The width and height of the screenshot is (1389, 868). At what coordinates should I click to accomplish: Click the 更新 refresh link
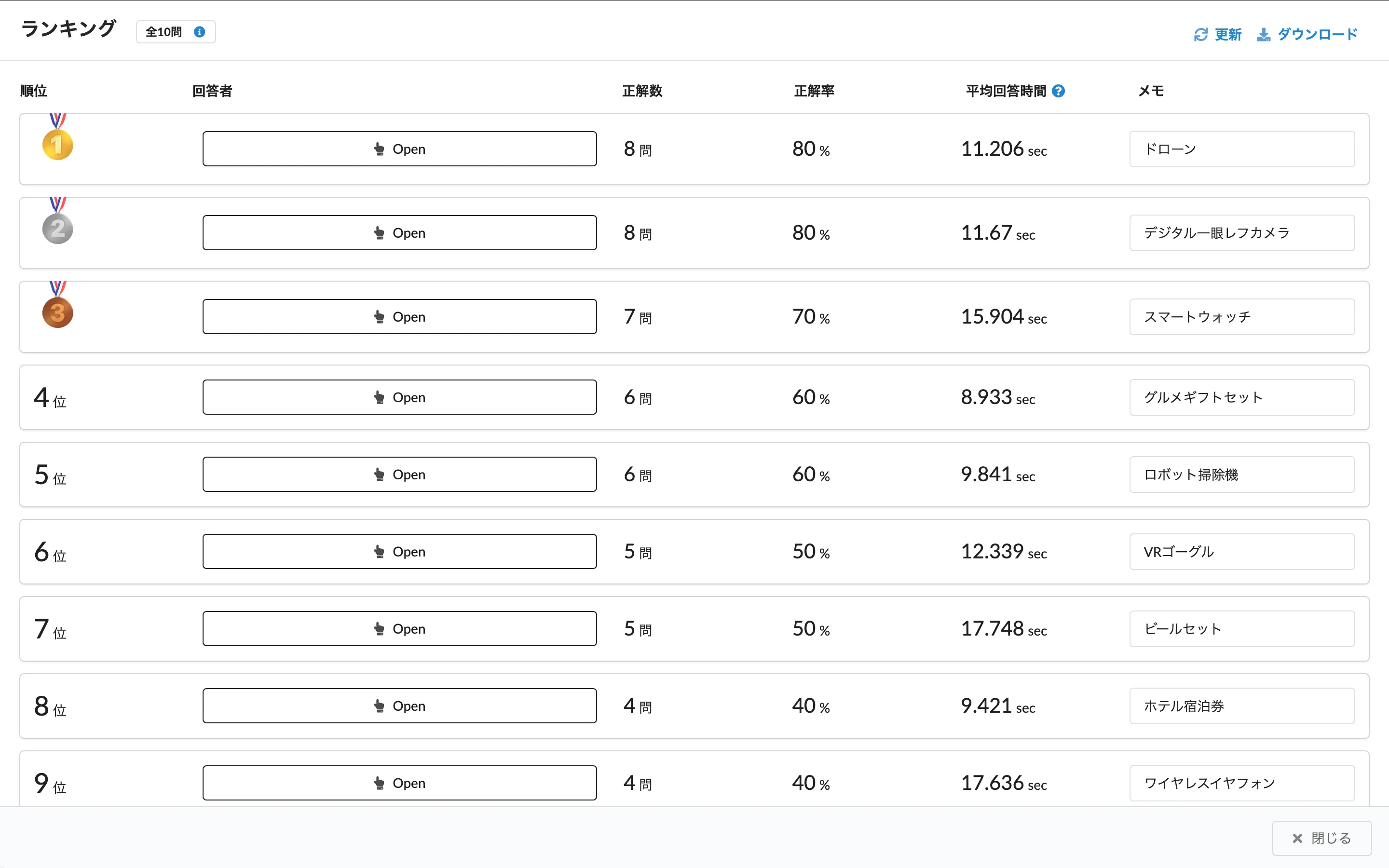point(1228,34)
